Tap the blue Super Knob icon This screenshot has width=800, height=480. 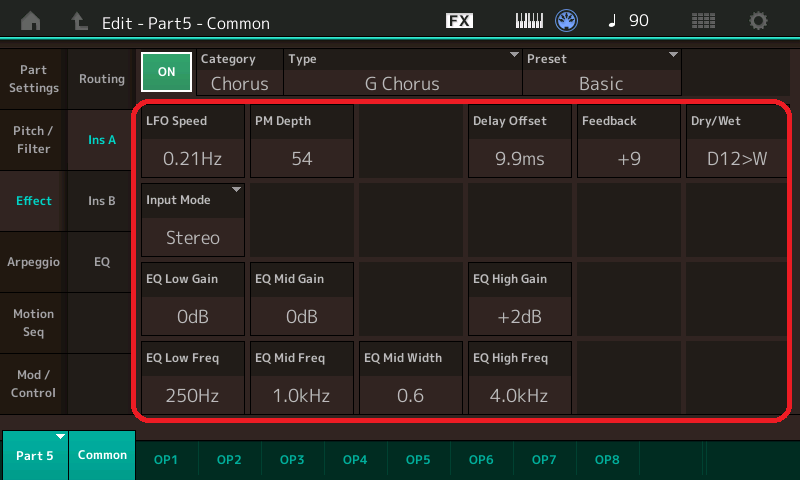(568, 21)
